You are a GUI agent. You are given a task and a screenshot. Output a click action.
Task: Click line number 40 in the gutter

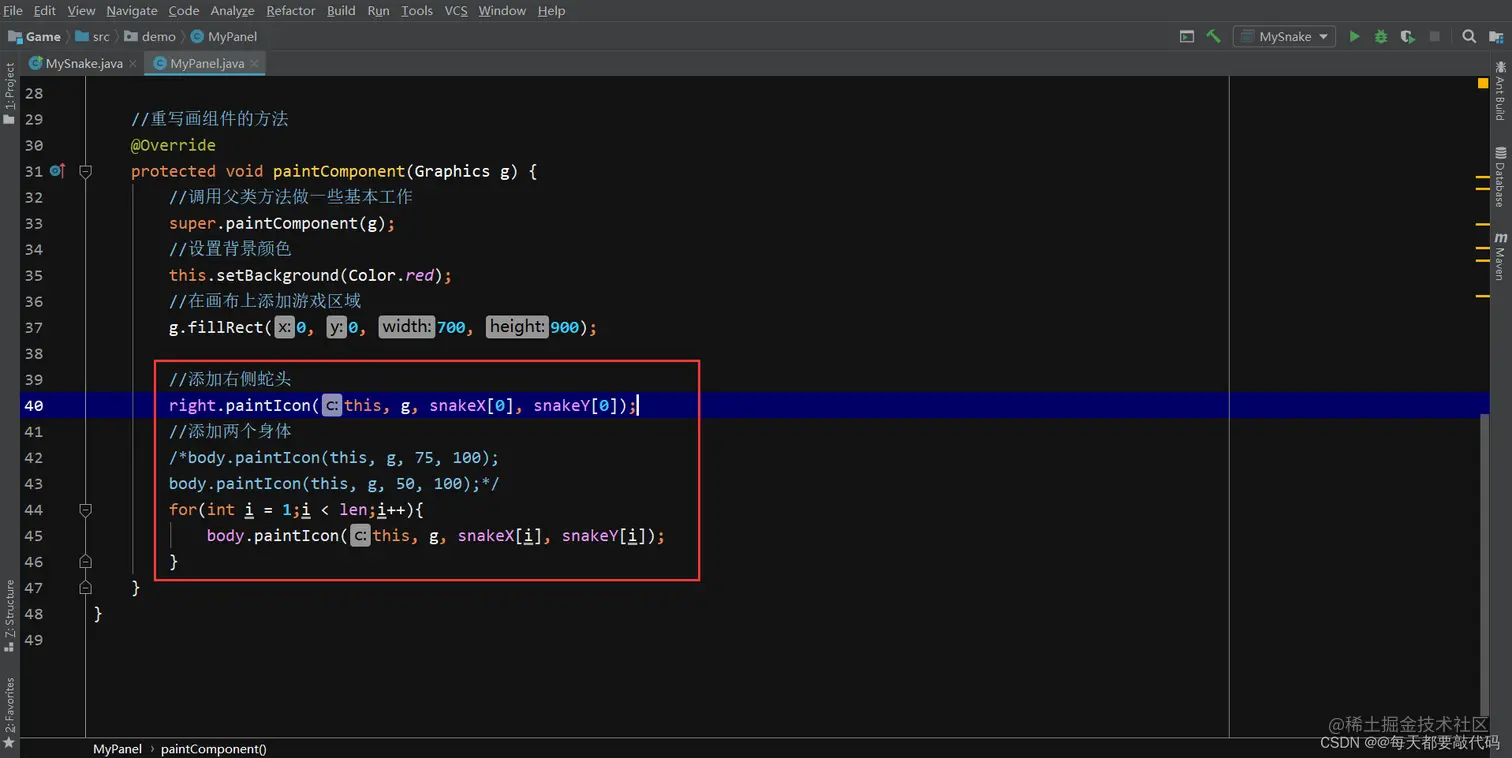pyautogui.click(x=33, y=405)
